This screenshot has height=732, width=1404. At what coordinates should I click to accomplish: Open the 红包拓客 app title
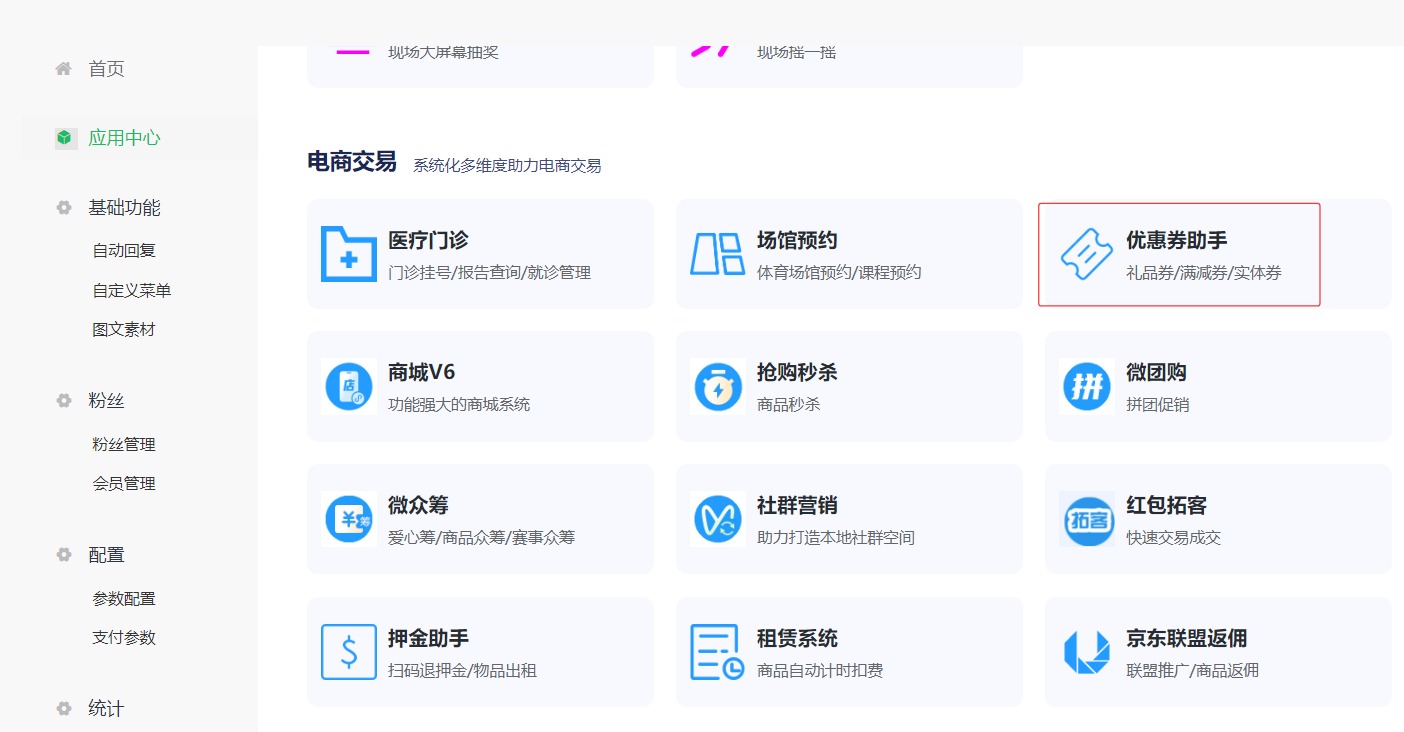click(1166, 506)
